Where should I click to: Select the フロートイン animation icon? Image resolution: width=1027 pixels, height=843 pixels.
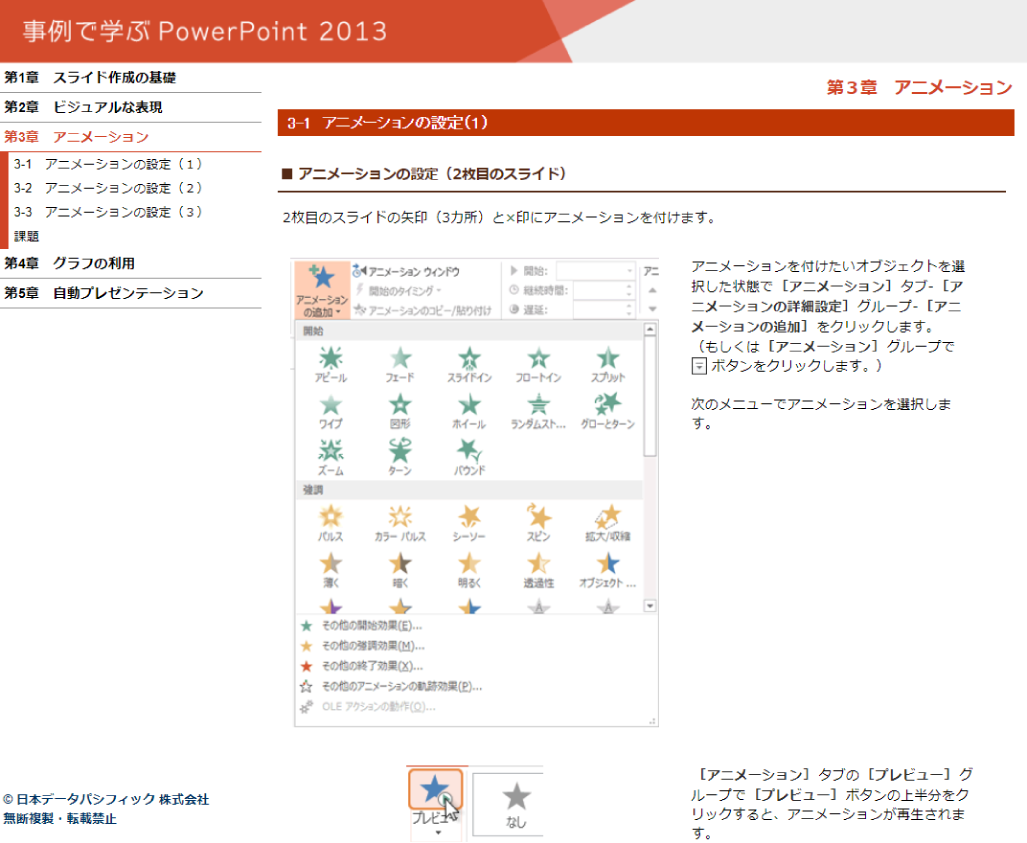[x=538, y=365]
